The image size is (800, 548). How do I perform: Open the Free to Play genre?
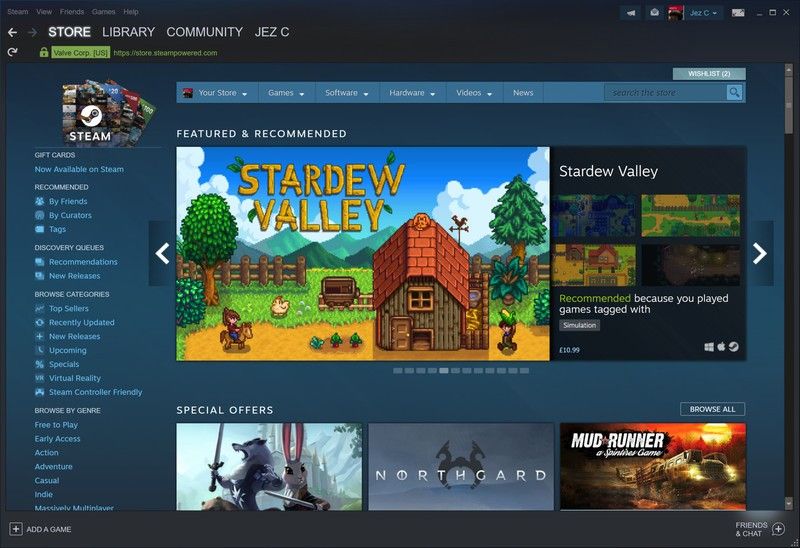click(56, 425)
